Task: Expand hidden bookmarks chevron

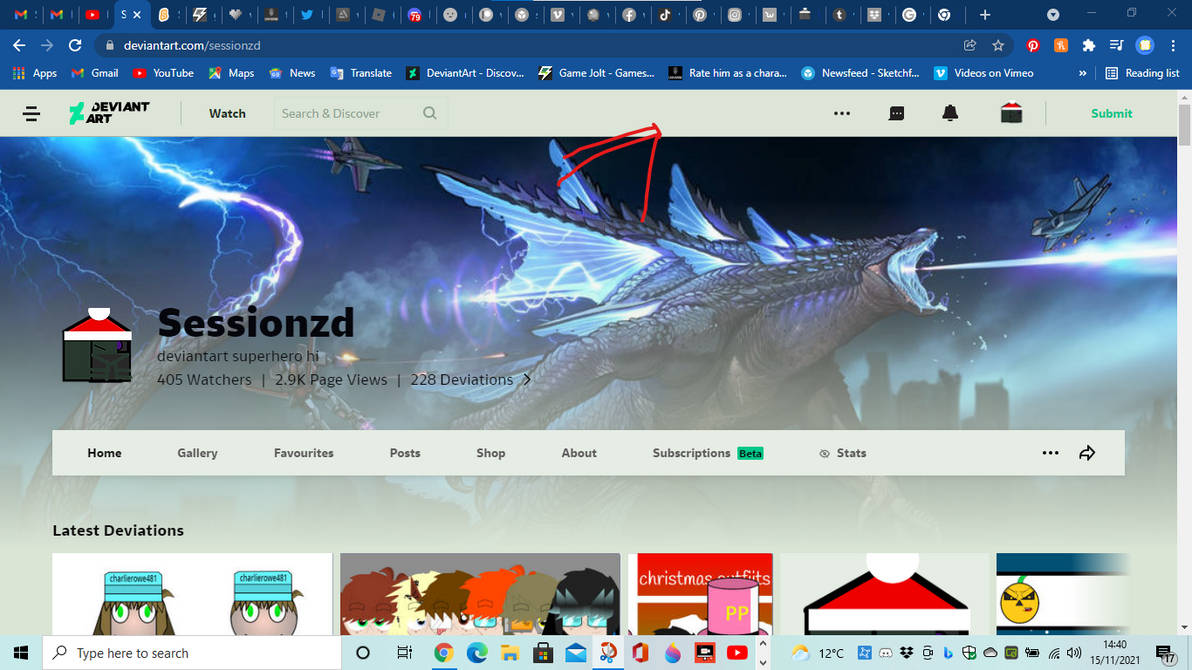Action: click(1083, 73)
